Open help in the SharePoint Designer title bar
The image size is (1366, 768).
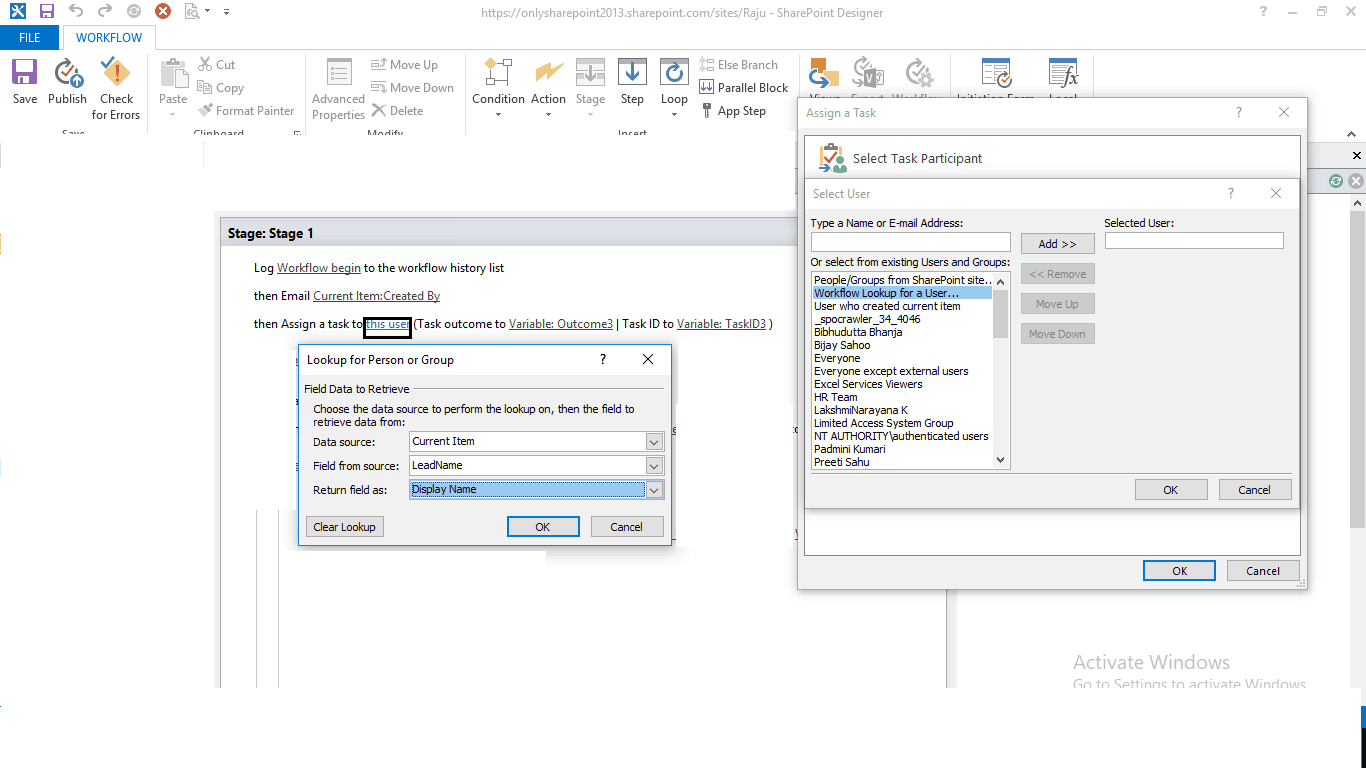point(1264,12)
